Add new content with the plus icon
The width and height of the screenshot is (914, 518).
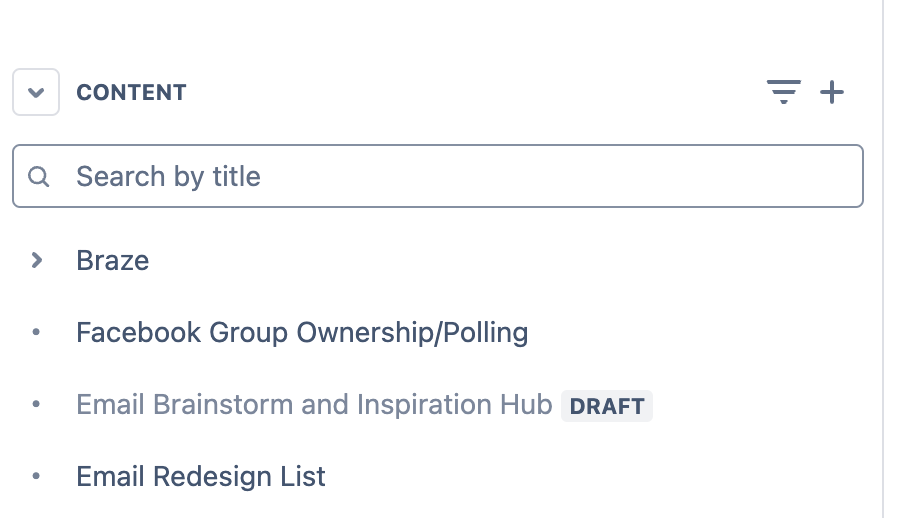pos(832,92)
